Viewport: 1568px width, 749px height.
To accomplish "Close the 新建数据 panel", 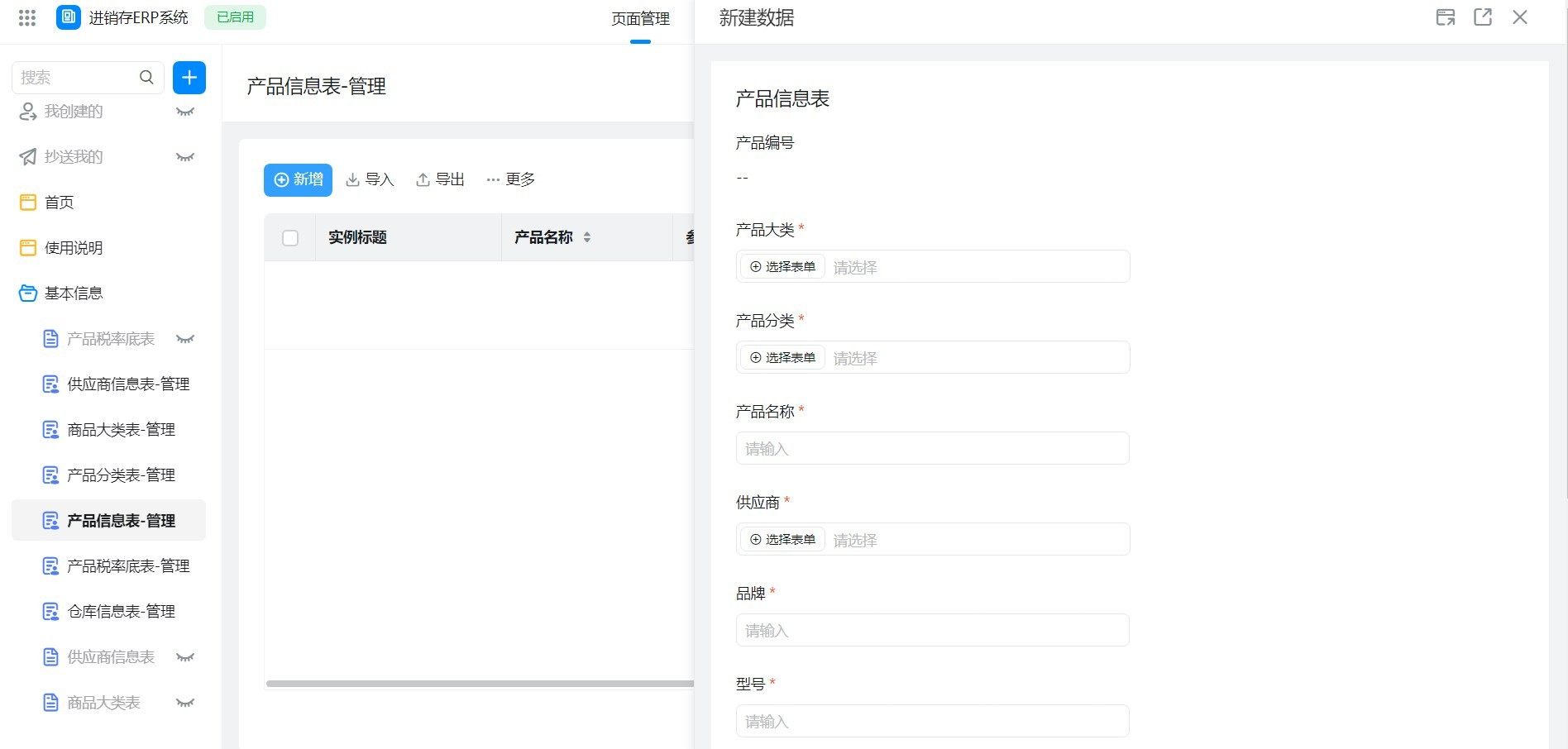I will click(1520, 17).
